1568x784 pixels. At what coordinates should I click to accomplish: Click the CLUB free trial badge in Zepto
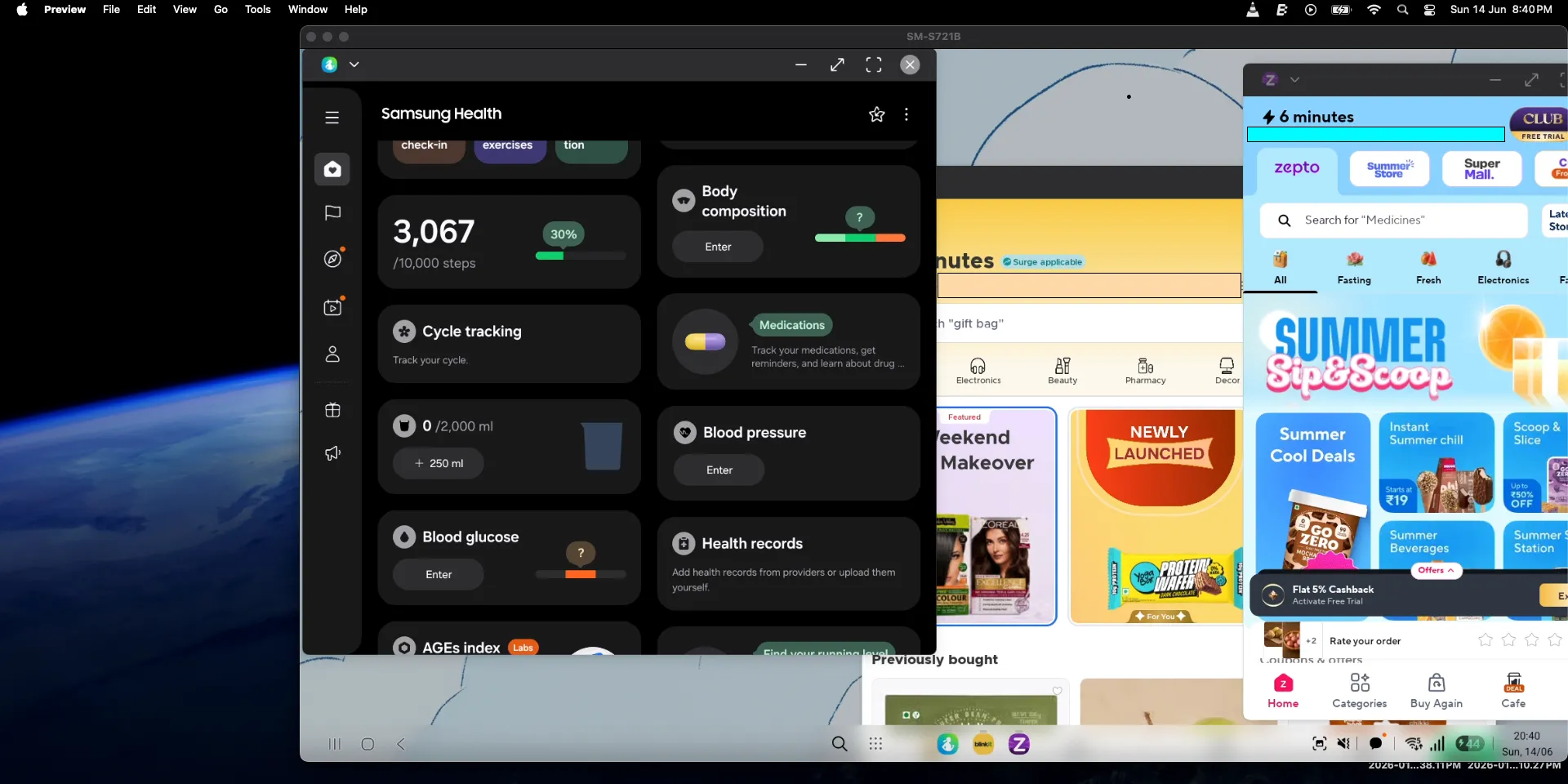(x=1540, y=124)
